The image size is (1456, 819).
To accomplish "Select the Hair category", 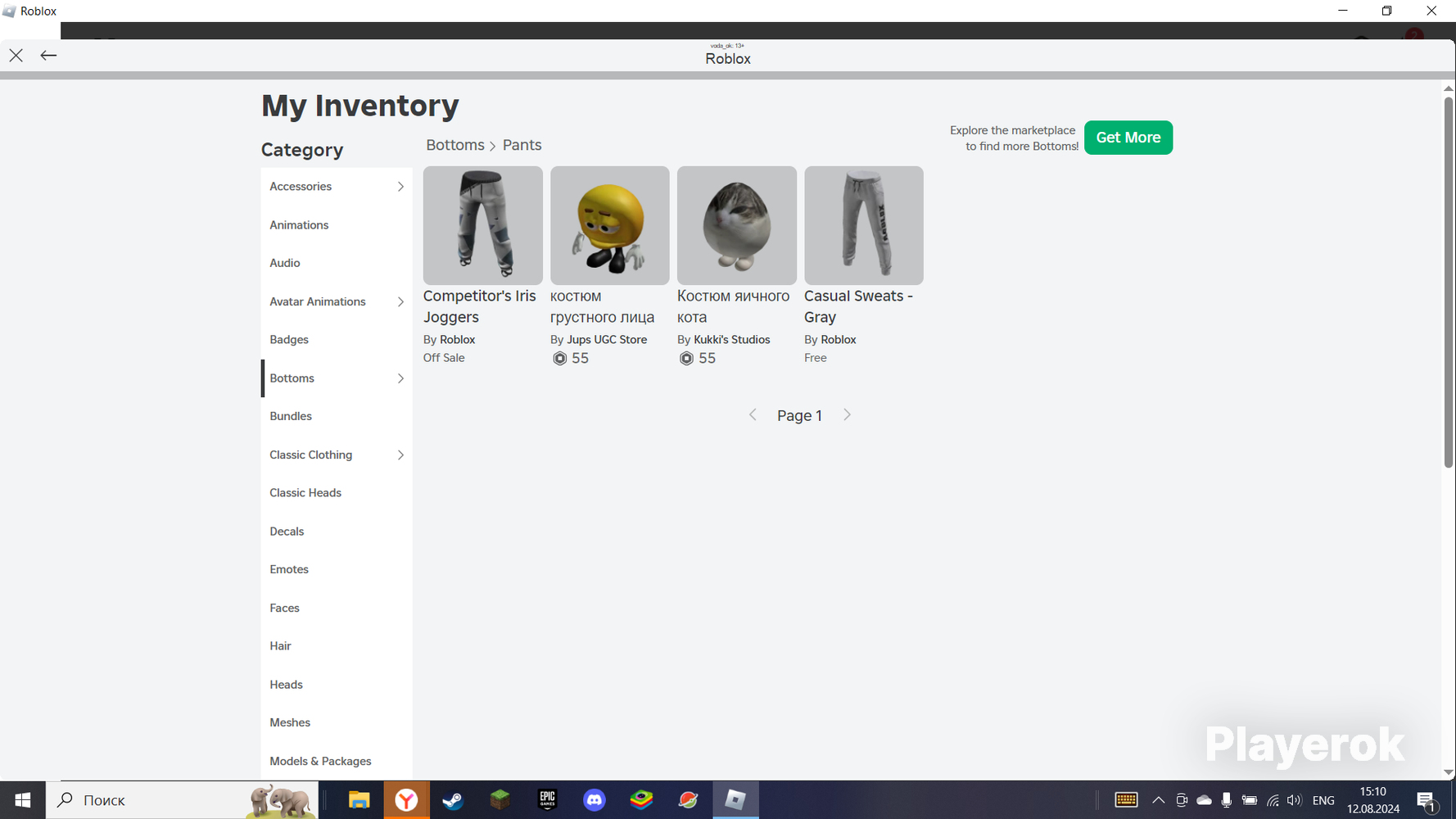I will 337,646.
